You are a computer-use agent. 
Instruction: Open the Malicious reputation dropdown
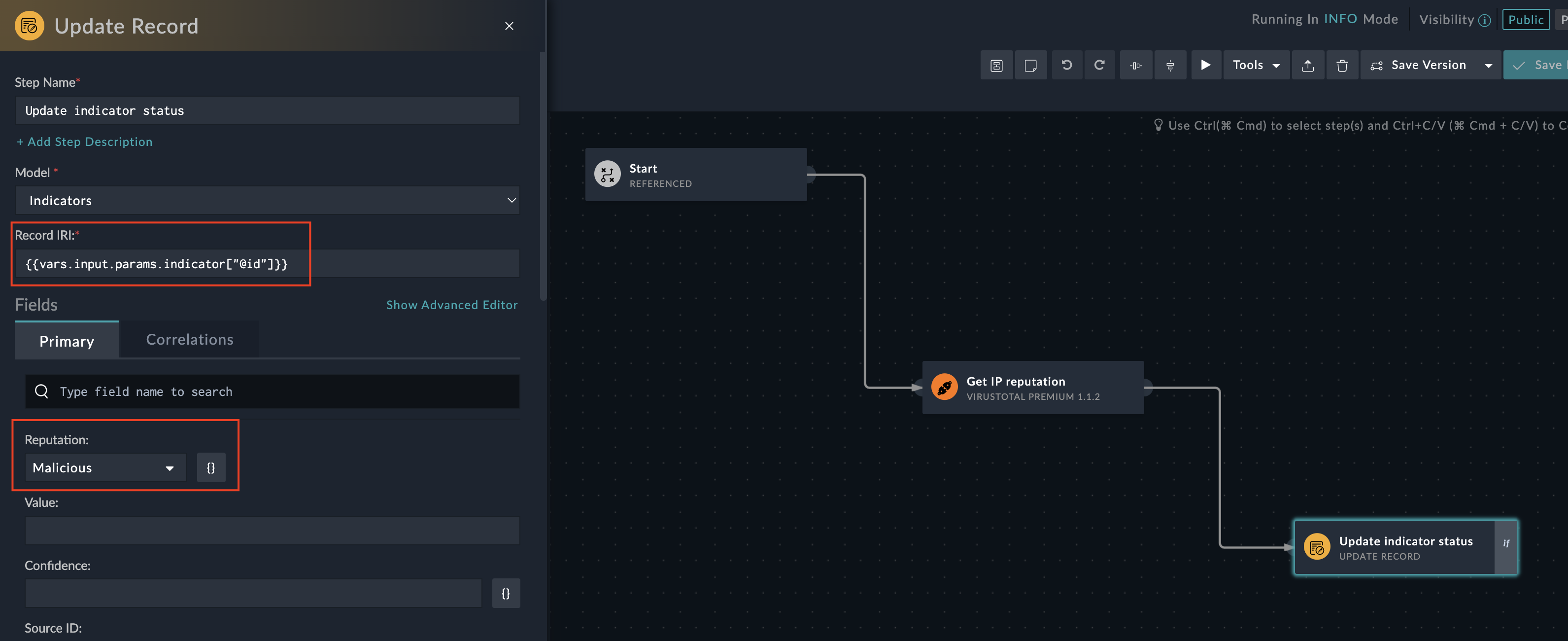[x=105, y=467]
